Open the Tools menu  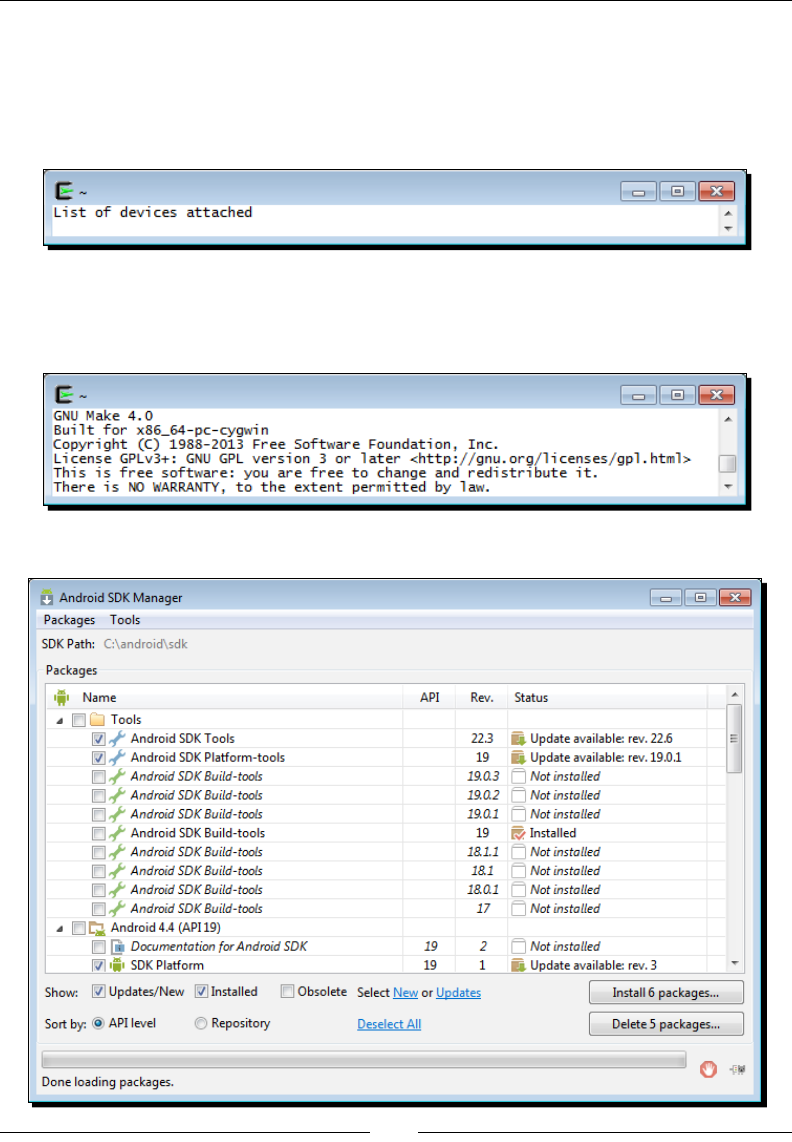(125, 620)
